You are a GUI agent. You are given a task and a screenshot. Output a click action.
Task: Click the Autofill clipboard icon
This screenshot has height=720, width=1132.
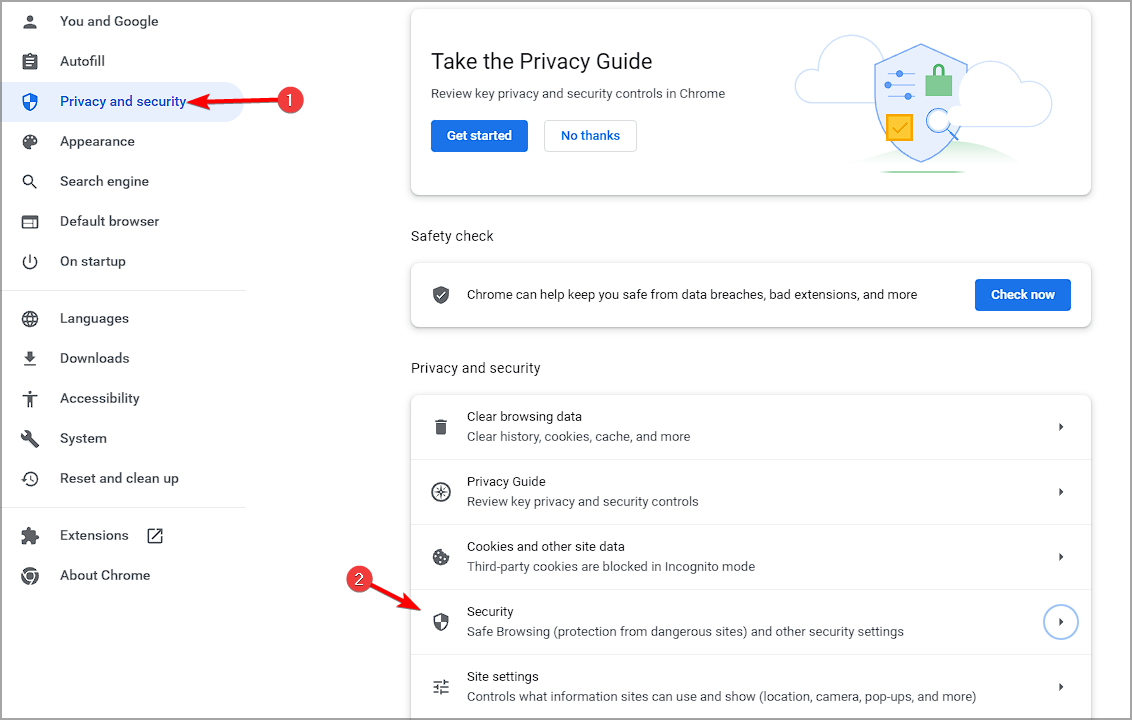30,61
